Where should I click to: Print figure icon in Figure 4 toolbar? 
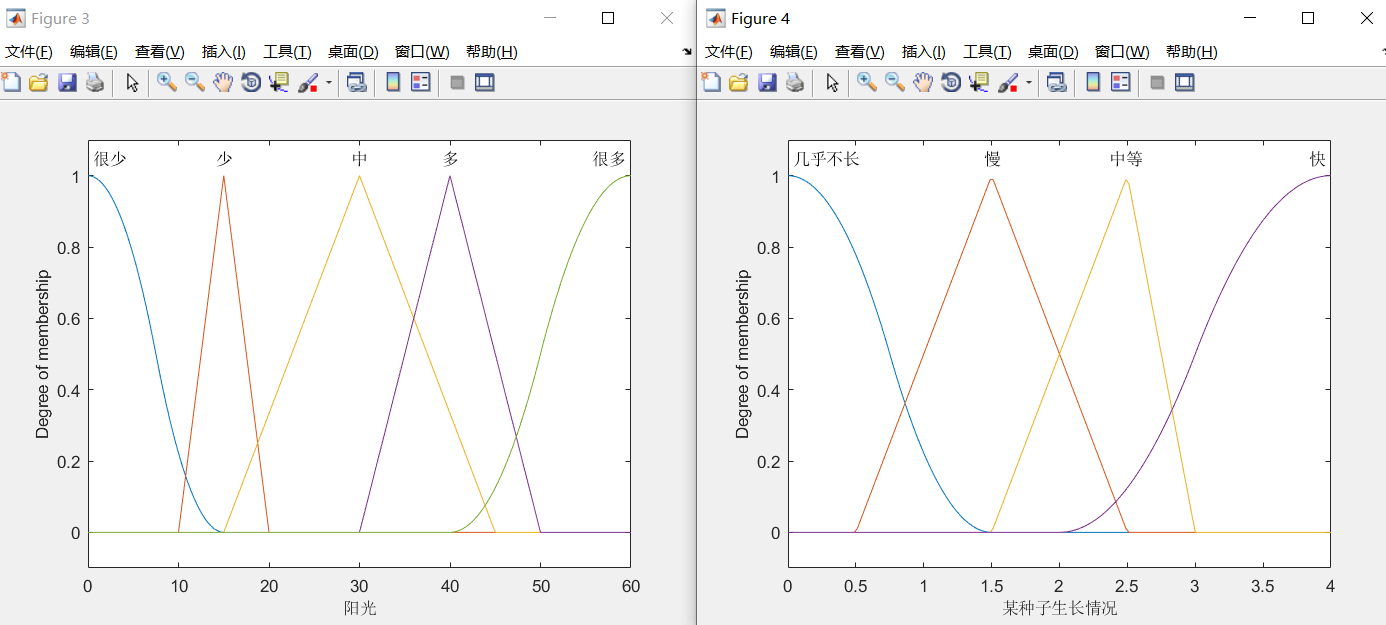(795, 83)
